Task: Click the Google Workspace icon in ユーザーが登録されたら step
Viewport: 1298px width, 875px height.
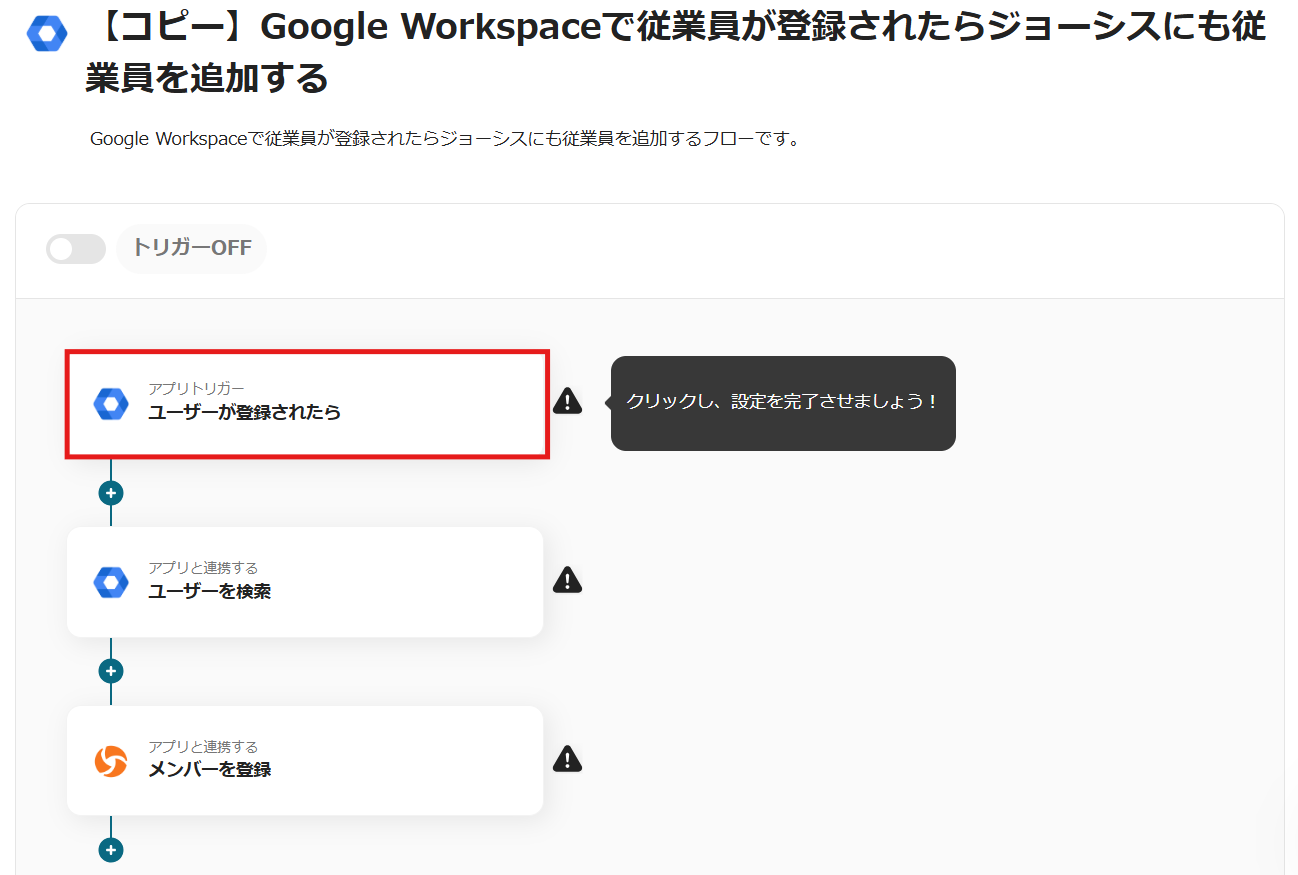Action: tap(111, 404)
